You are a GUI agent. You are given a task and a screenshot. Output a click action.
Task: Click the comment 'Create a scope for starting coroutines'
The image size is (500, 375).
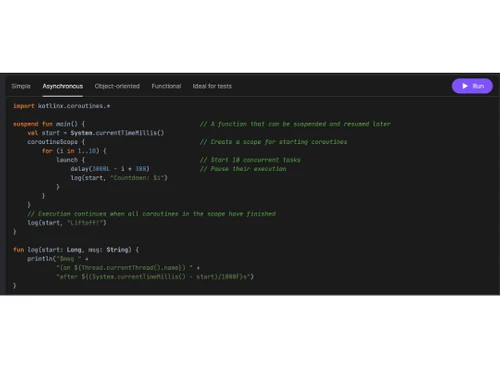point(273,142)
